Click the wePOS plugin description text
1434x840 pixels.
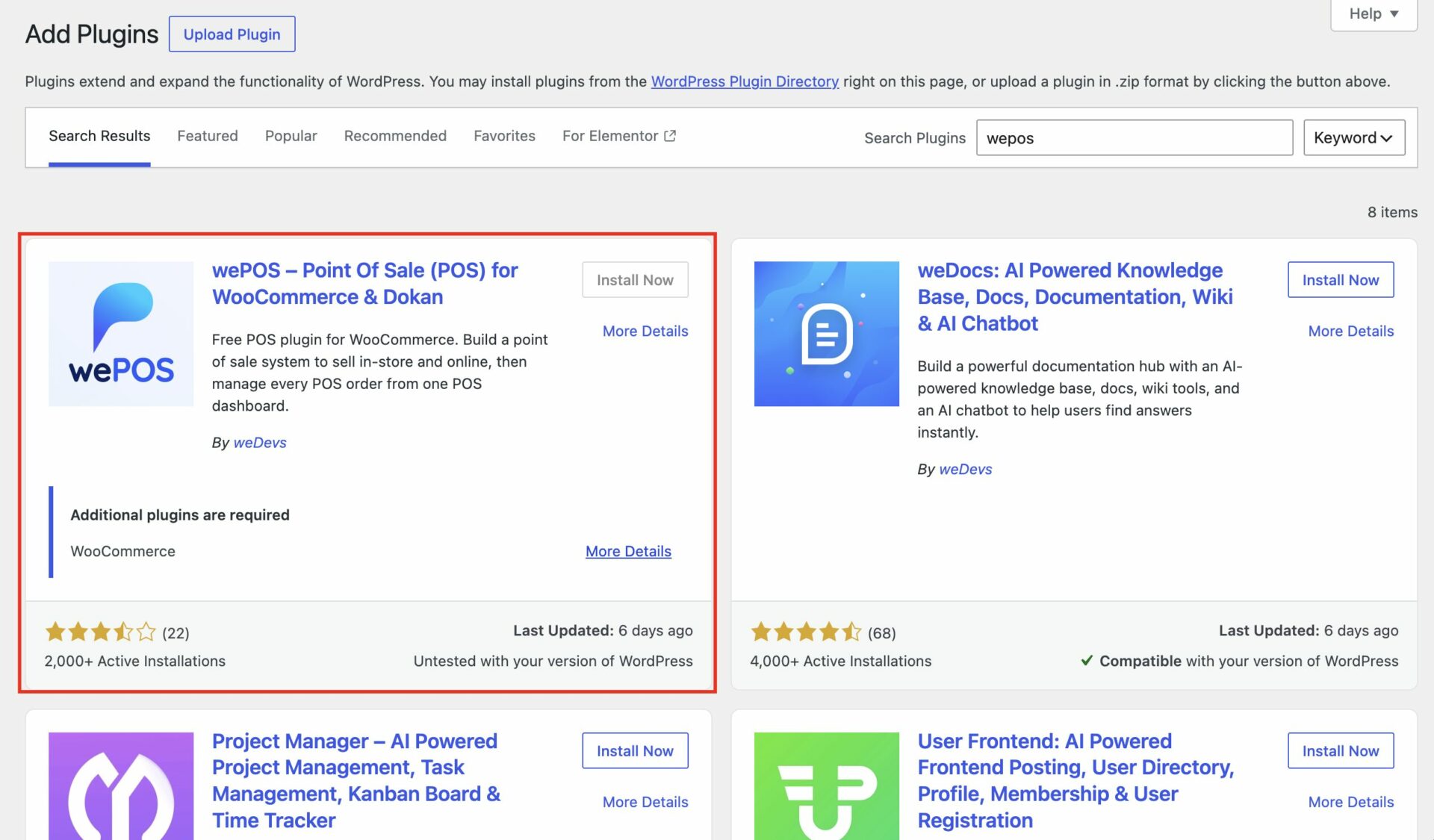point(380,373)
